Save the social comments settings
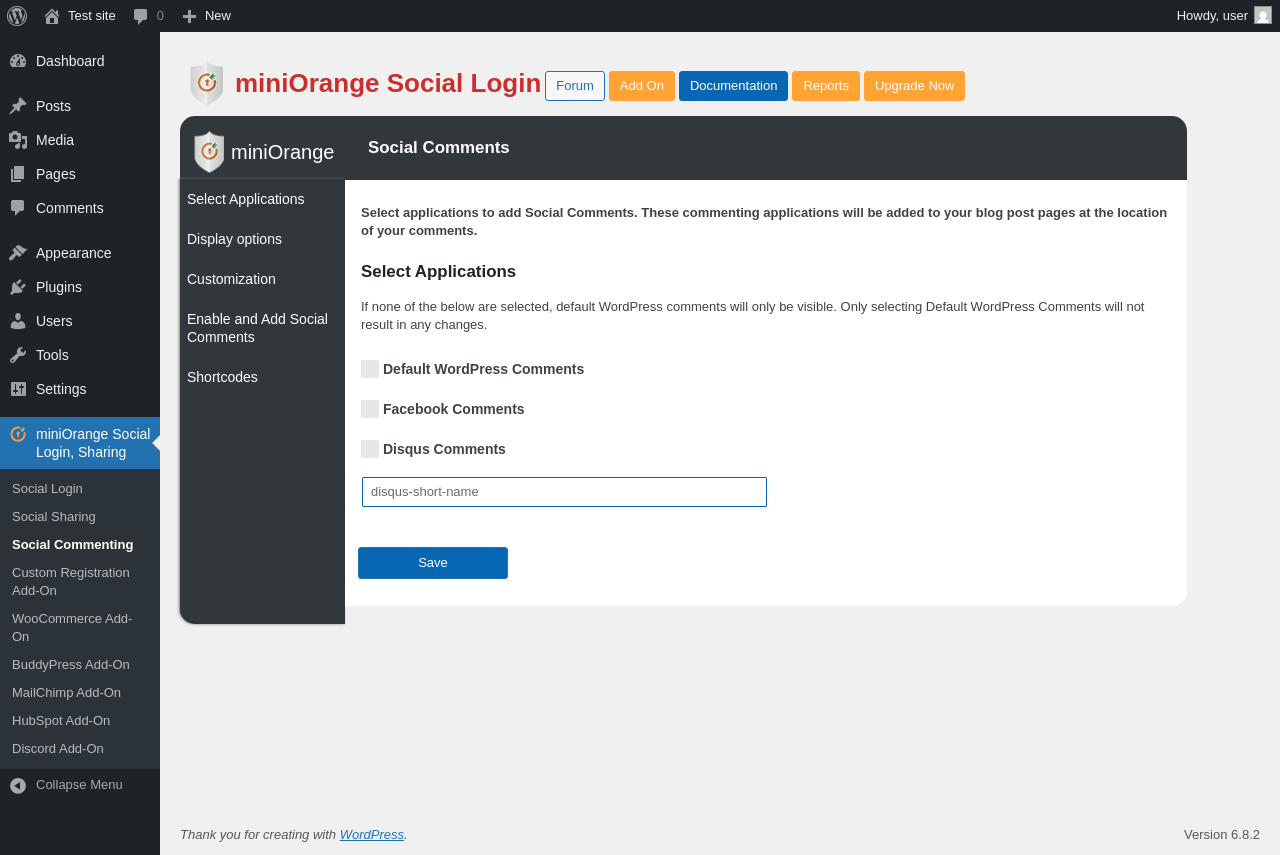Viewport: 1280px width, 855px height. click(x=433, y=563)
